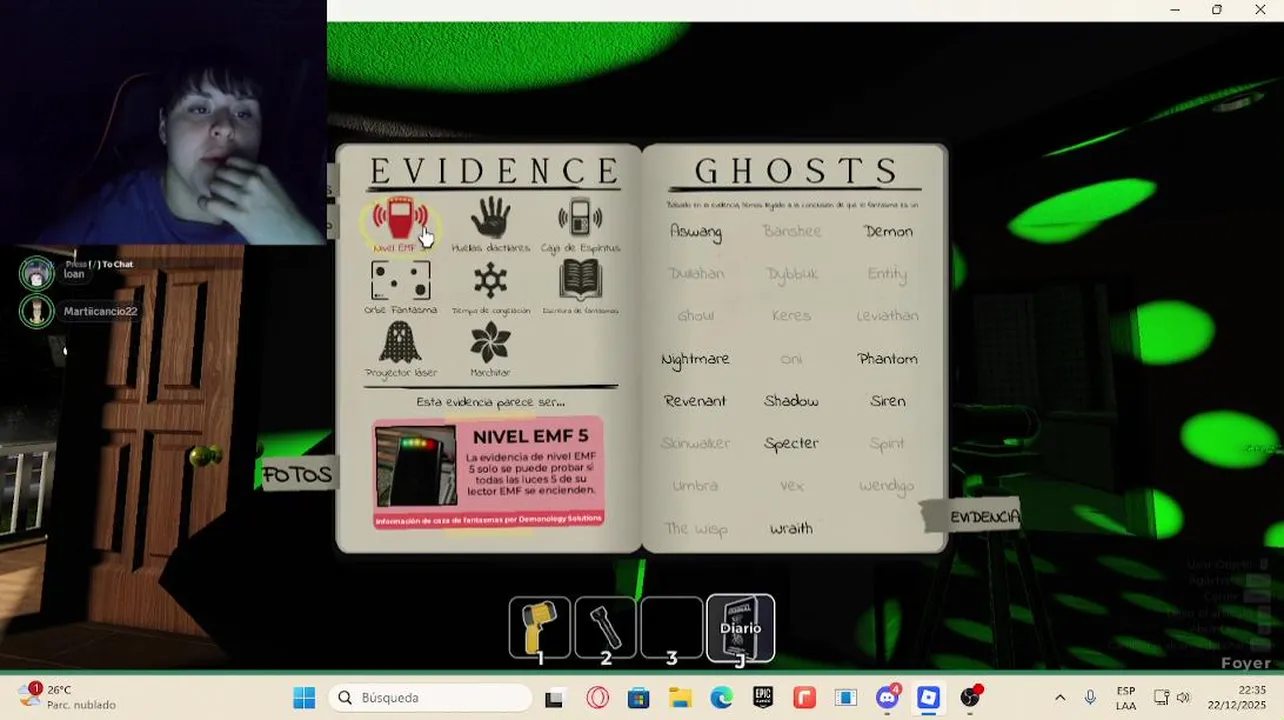Choose the Nightmare ghost
Screen dimensions: 1284x720
pyautogui.click(x=695, y=358)
